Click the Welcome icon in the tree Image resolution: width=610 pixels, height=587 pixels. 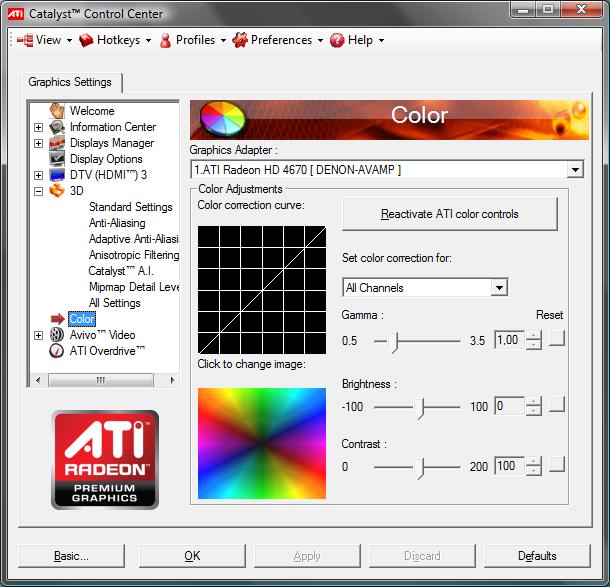point(57,111)
